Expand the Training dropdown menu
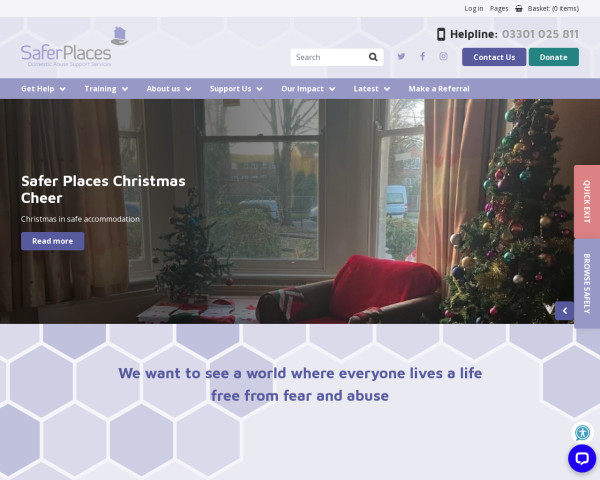The width and height of the screenshot is (600, 480). 106,89
